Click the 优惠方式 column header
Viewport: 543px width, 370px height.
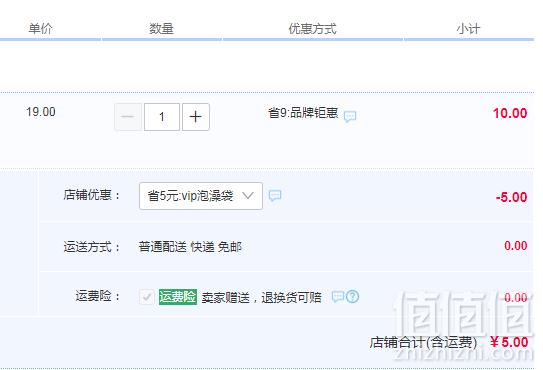[312, 28]
